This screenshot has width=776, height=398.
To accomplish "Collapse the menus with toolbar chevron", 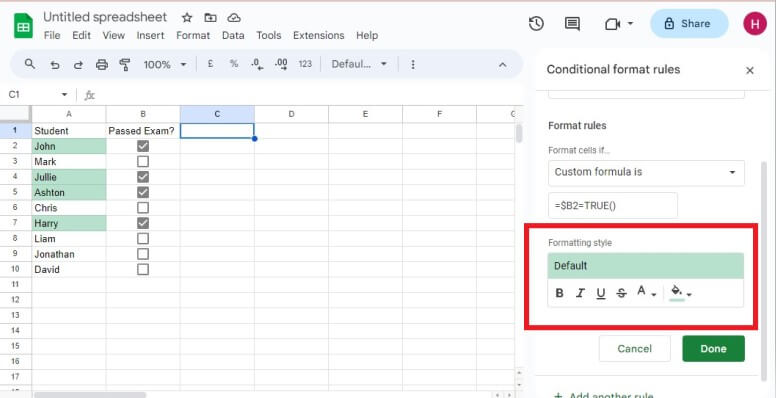I will click(502, 65).
